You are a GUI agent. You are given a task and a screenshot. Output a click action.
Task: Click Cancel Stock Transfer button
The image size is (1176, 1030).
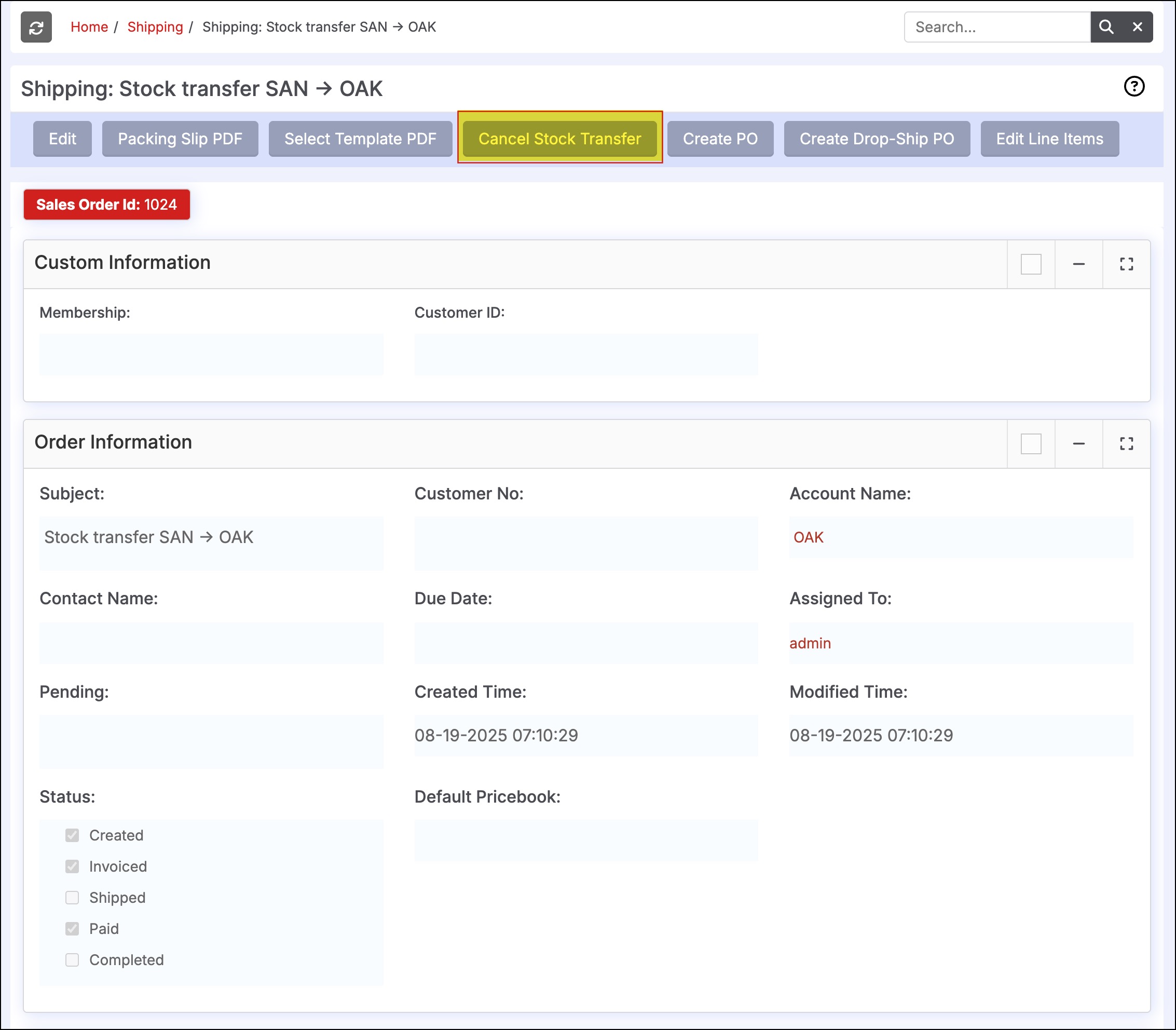pyautogui.click(x=559, y=139)
